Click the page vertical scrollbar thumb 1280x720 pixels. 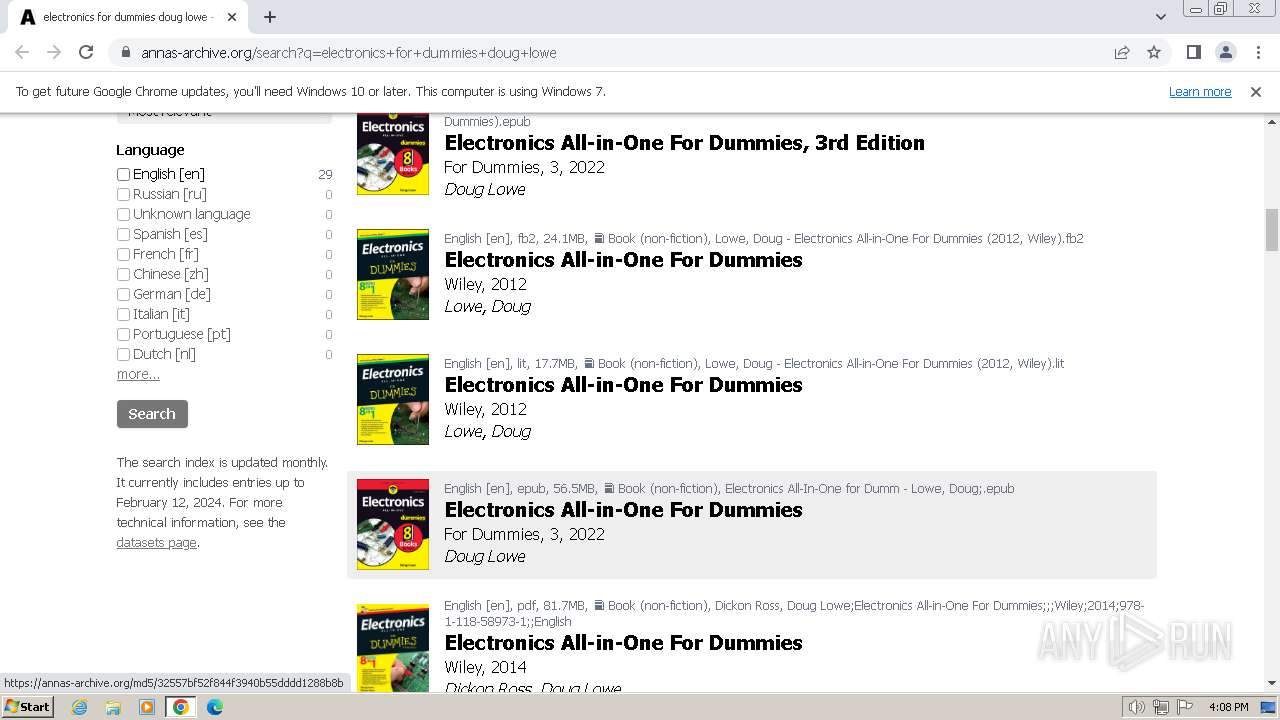pos(1272,230)
